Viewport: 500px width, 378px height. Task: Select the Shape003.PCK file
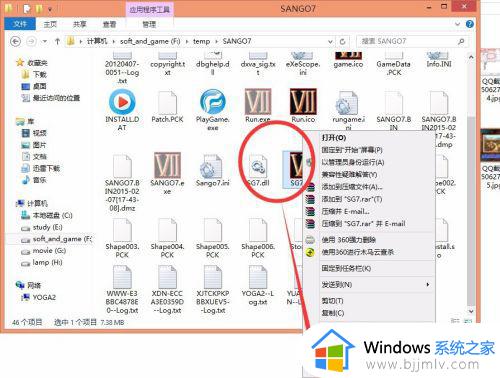pyautogui.click(x=122, y=230)
